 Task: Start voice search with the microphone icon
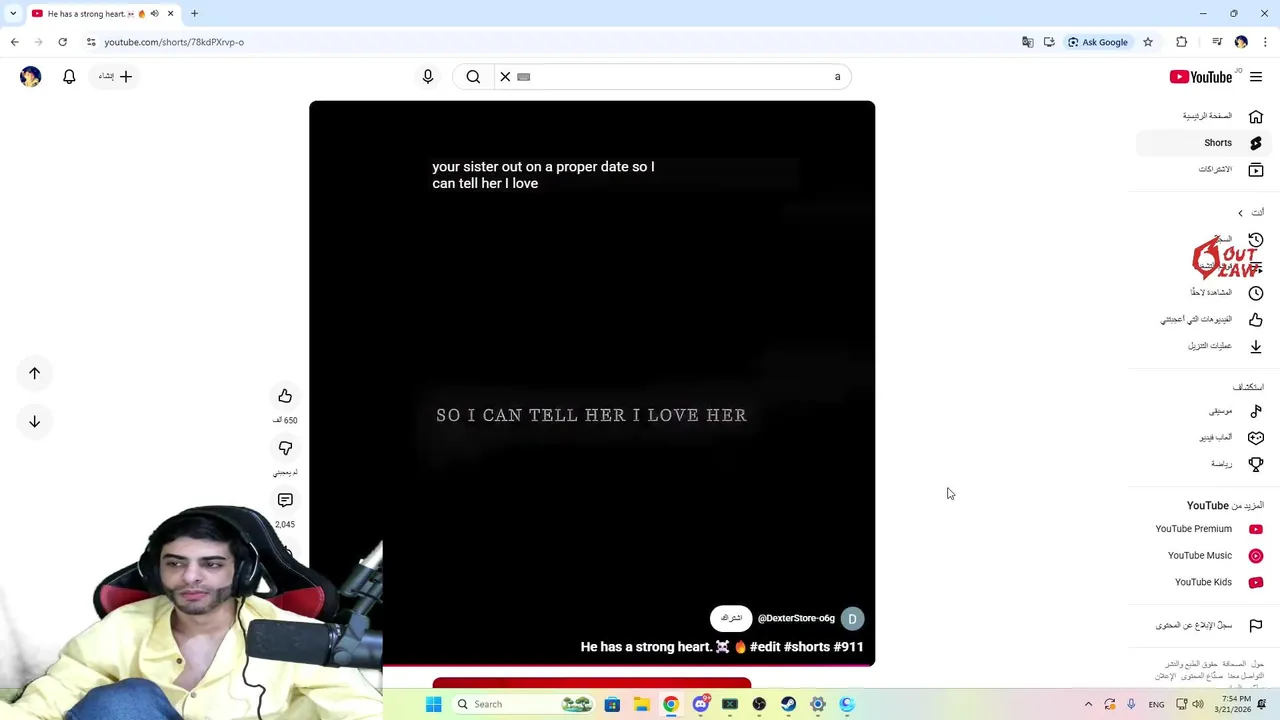point(428,76)
